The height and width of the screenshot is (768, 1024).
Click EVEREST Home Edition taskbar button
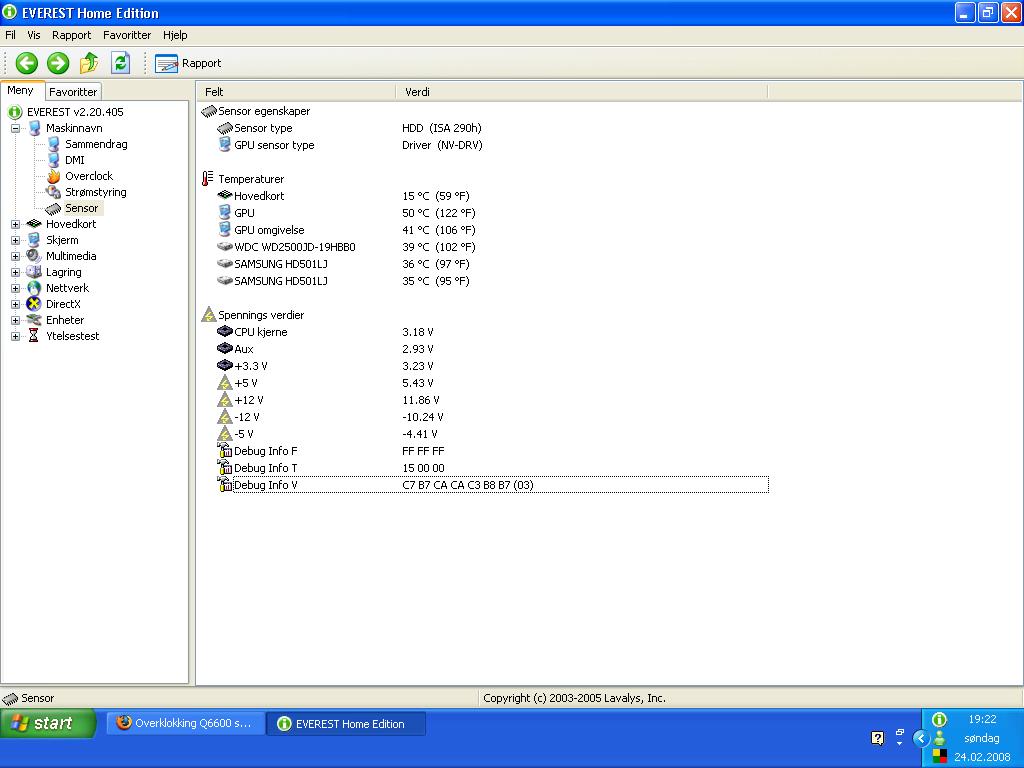pyautogui.click(x=346, y=724)
